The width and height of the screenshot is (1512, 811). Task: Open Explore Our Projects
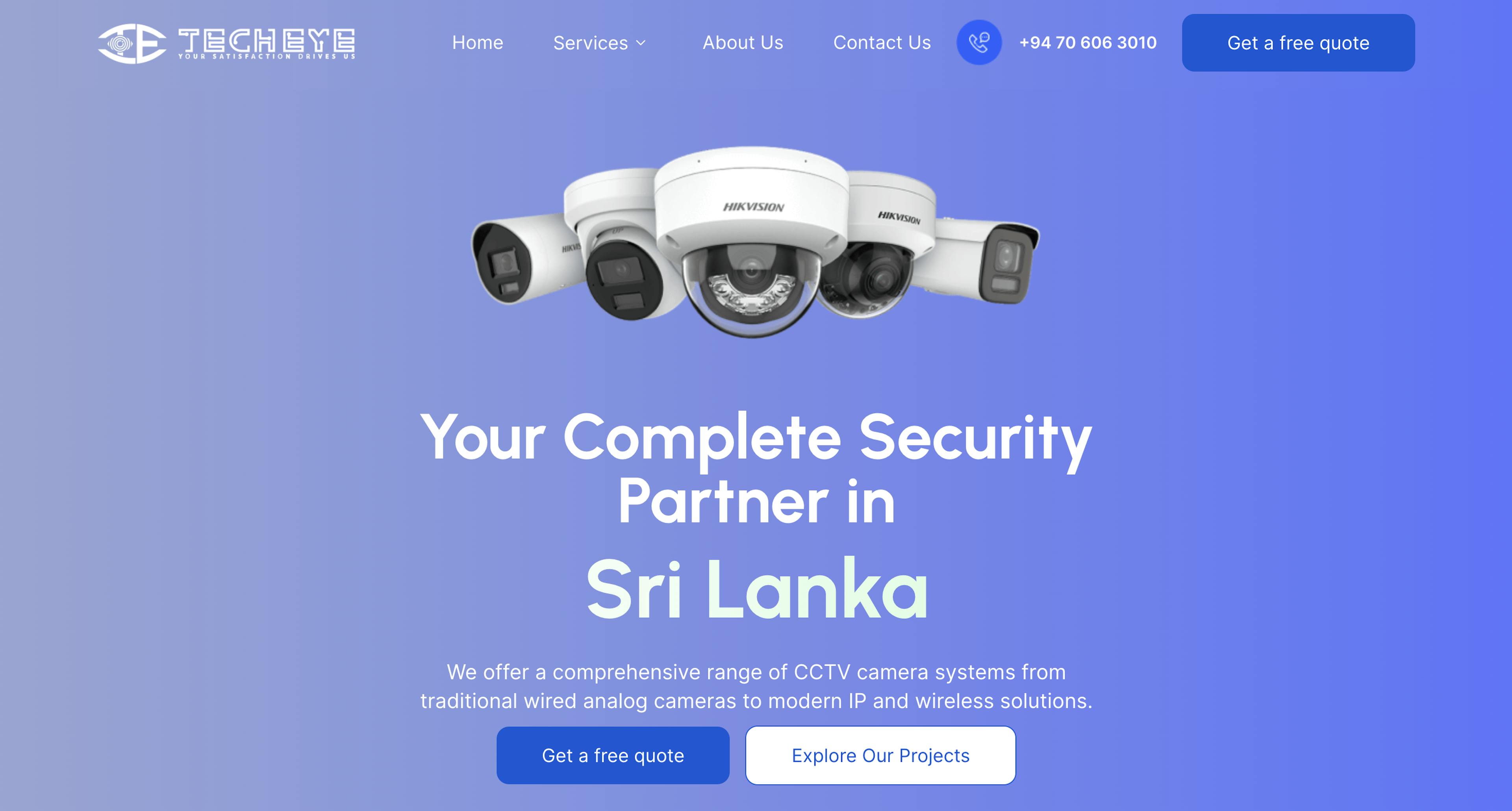pos(880,755)
